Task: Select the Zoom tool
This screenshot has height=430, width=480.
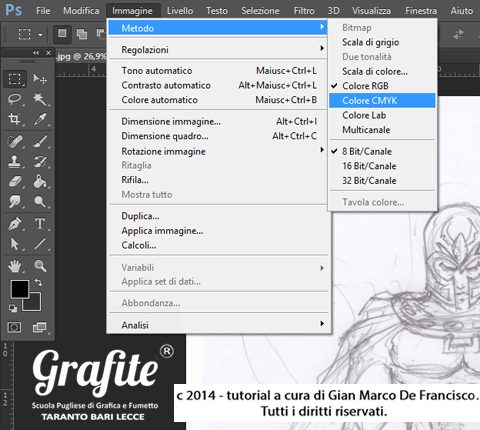Action: tap(40, 266)
